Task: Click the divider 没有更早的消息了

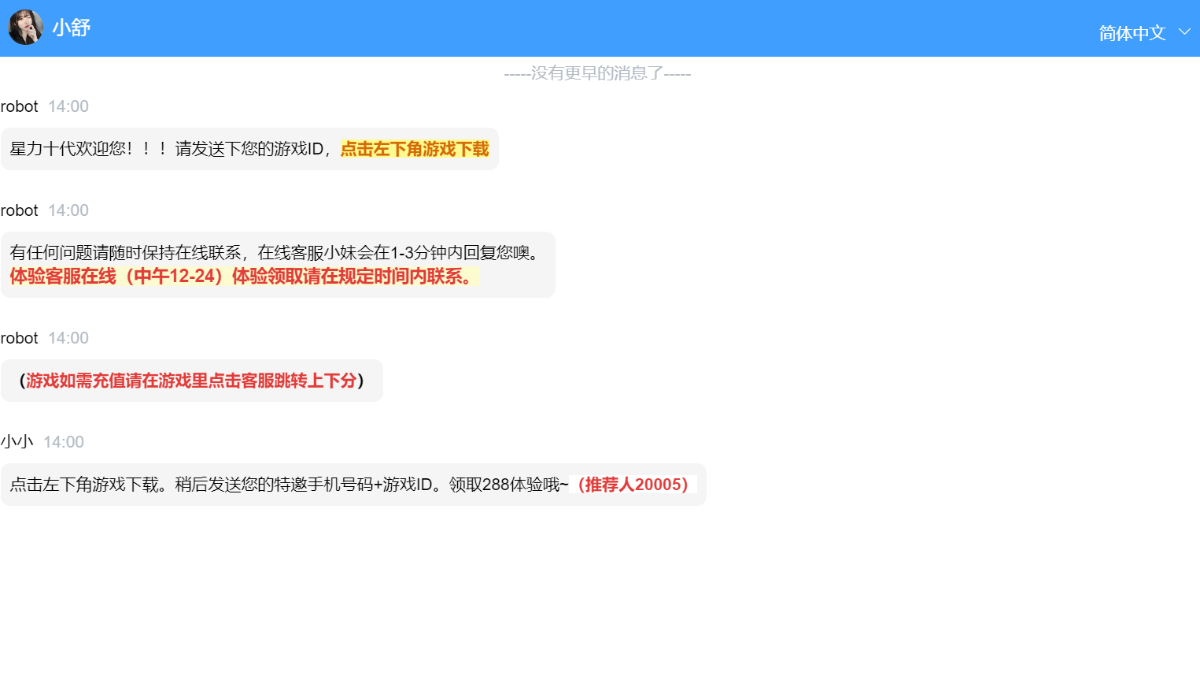Action: [598, 73]
